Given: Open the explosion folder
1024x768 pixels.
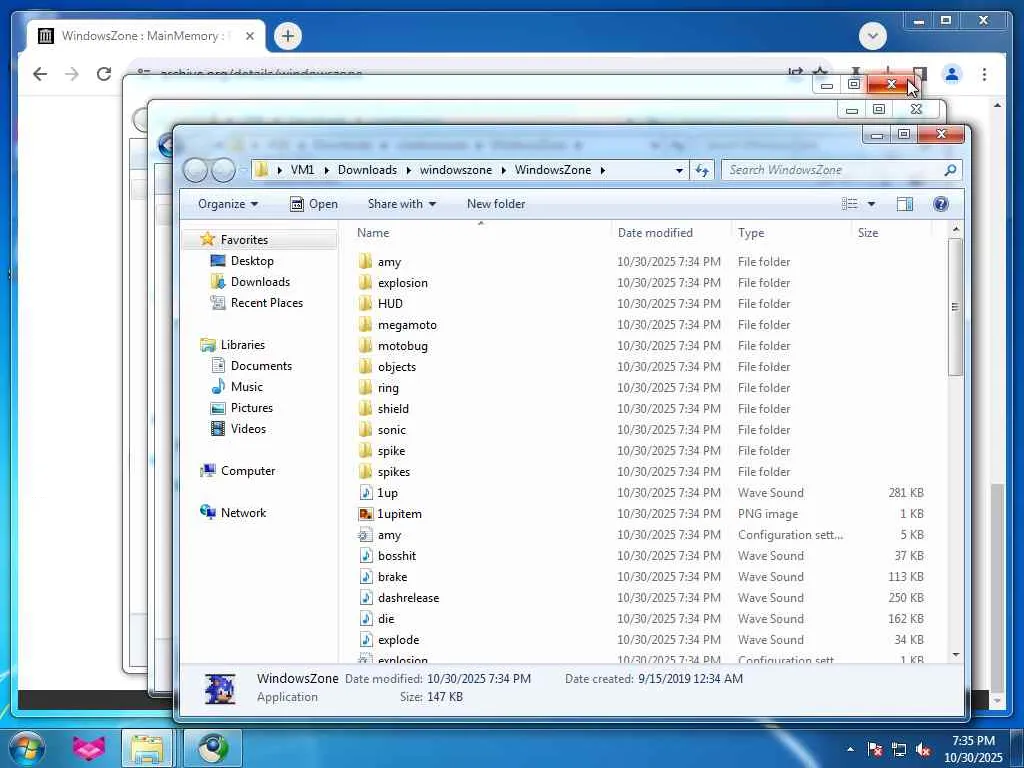Looking at the screenshot, I should coord(402,283).
